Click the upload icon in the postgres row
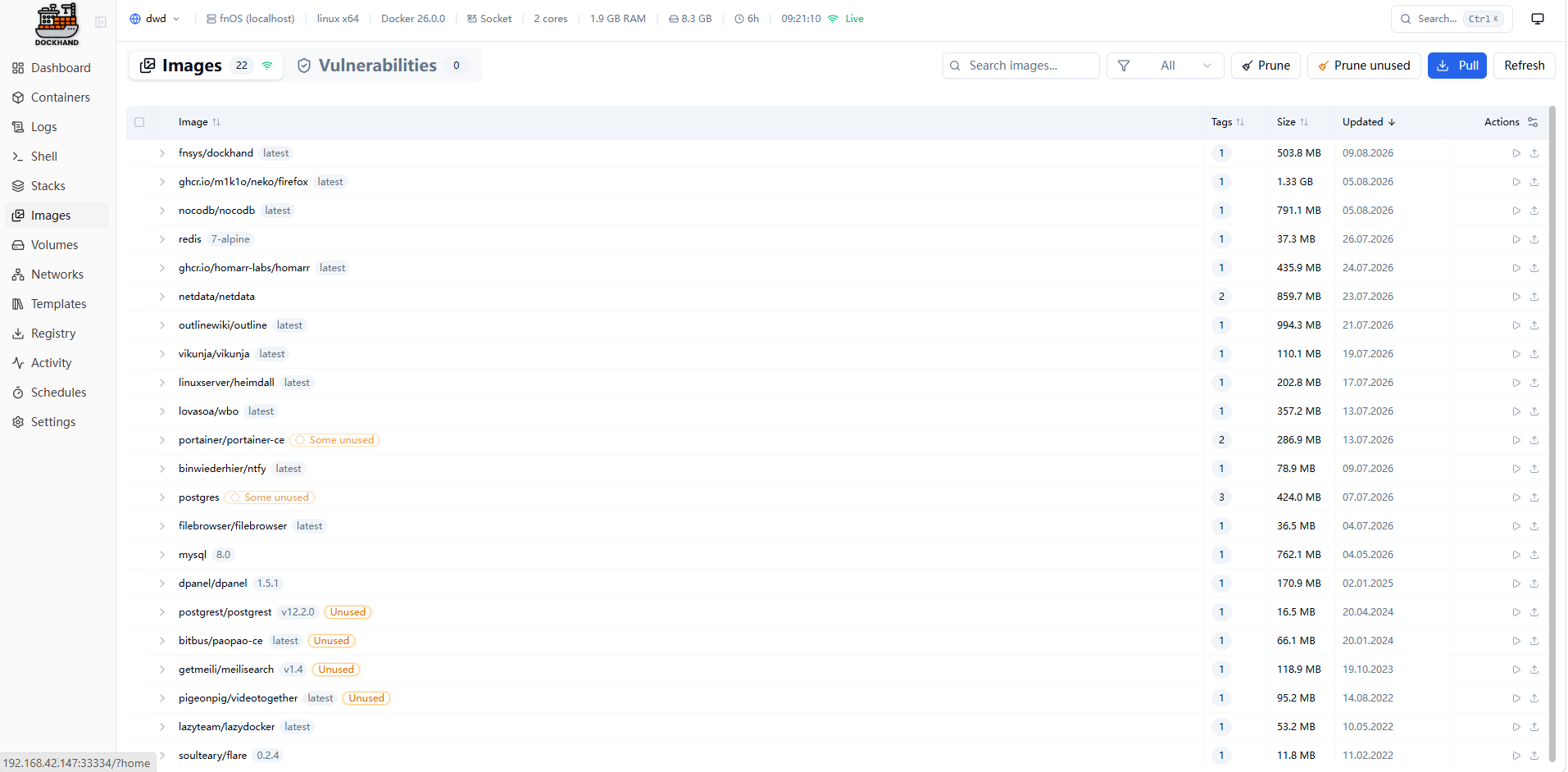 [1534, 497]
